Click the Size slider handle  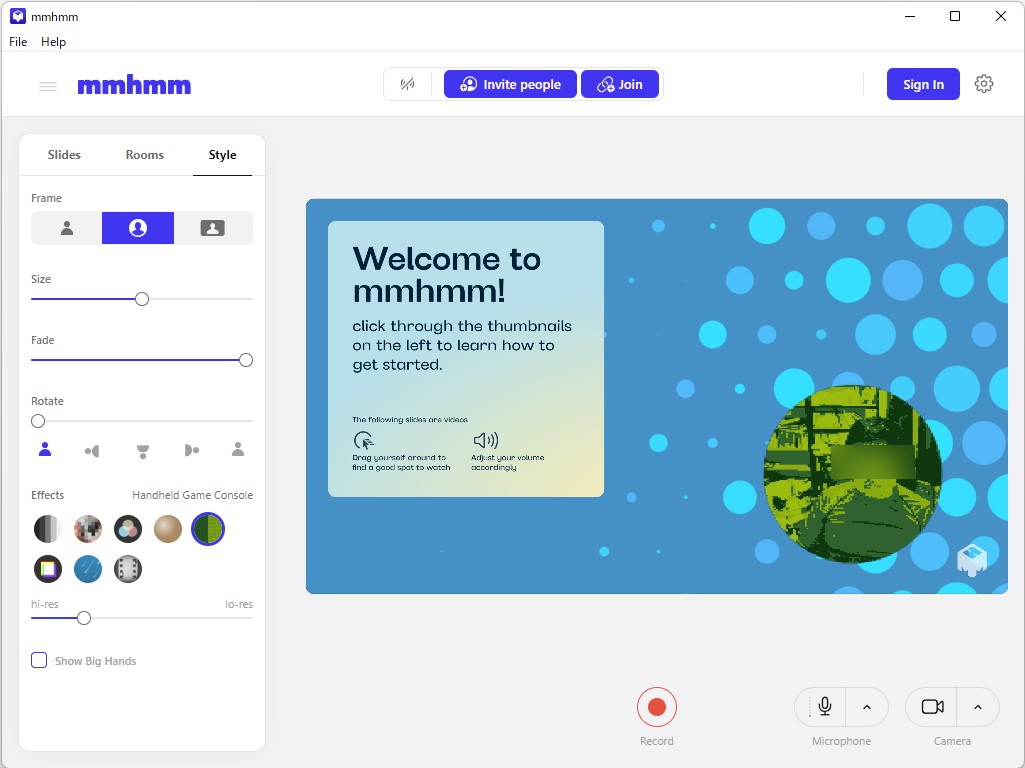[142, 299]
